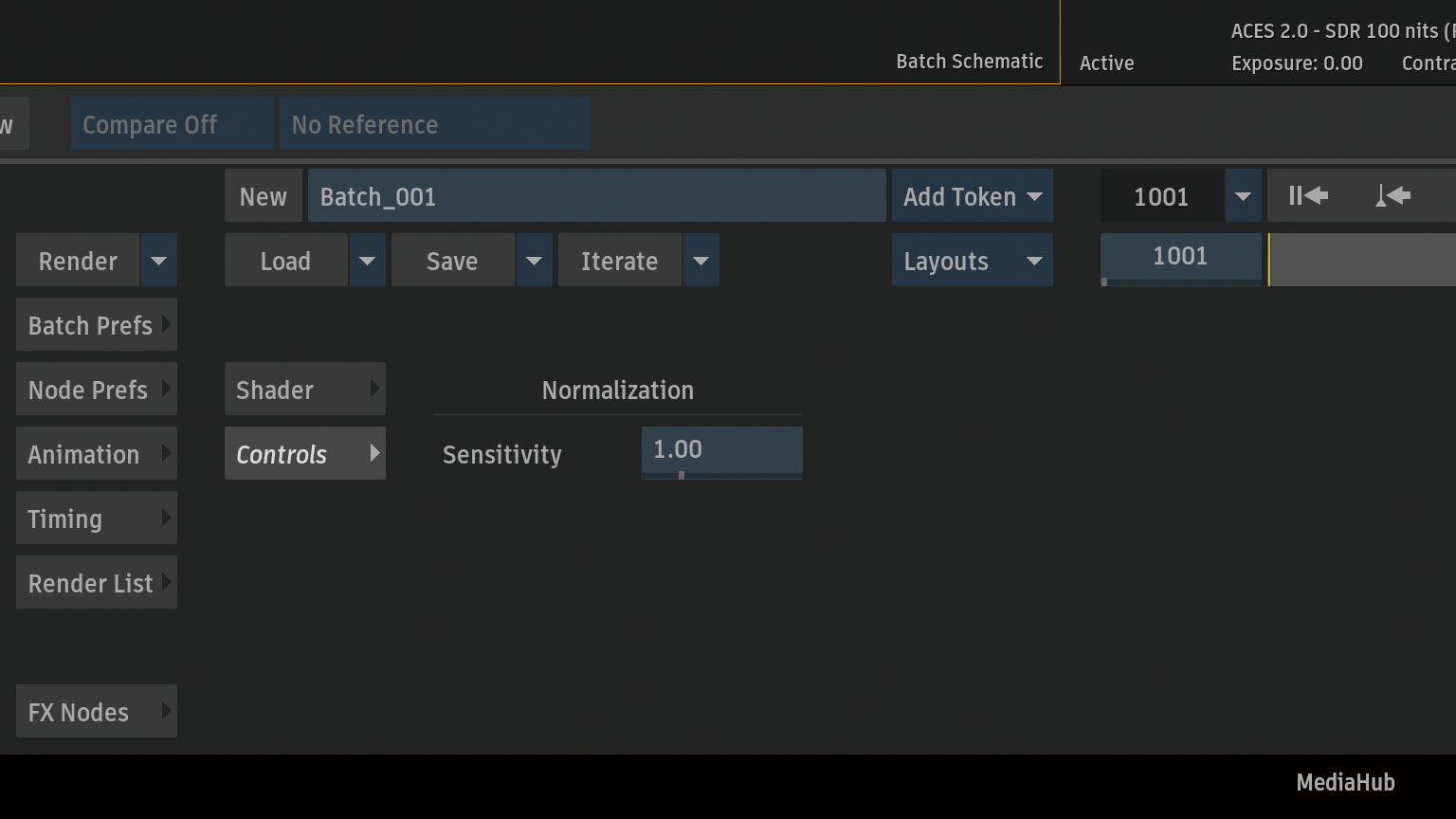Click the Render button
The width and height of the screenshot is (1456, 819).
78,261
